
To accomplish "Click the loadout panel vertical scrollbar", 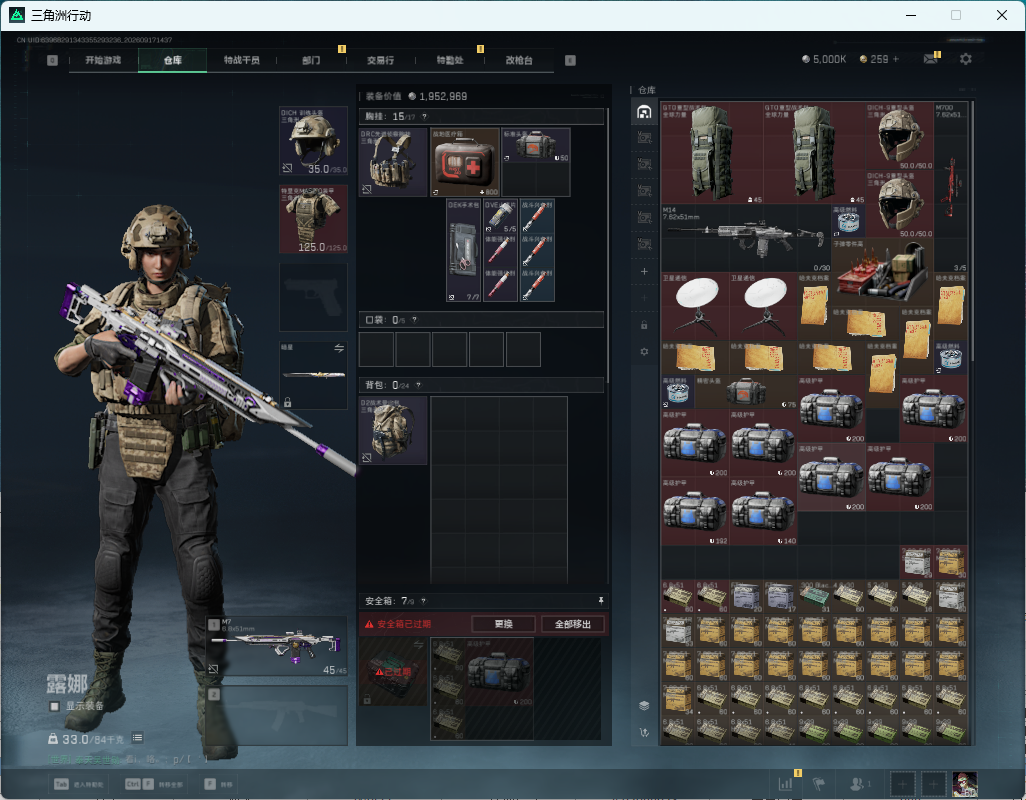I will [x=609, y=245].
